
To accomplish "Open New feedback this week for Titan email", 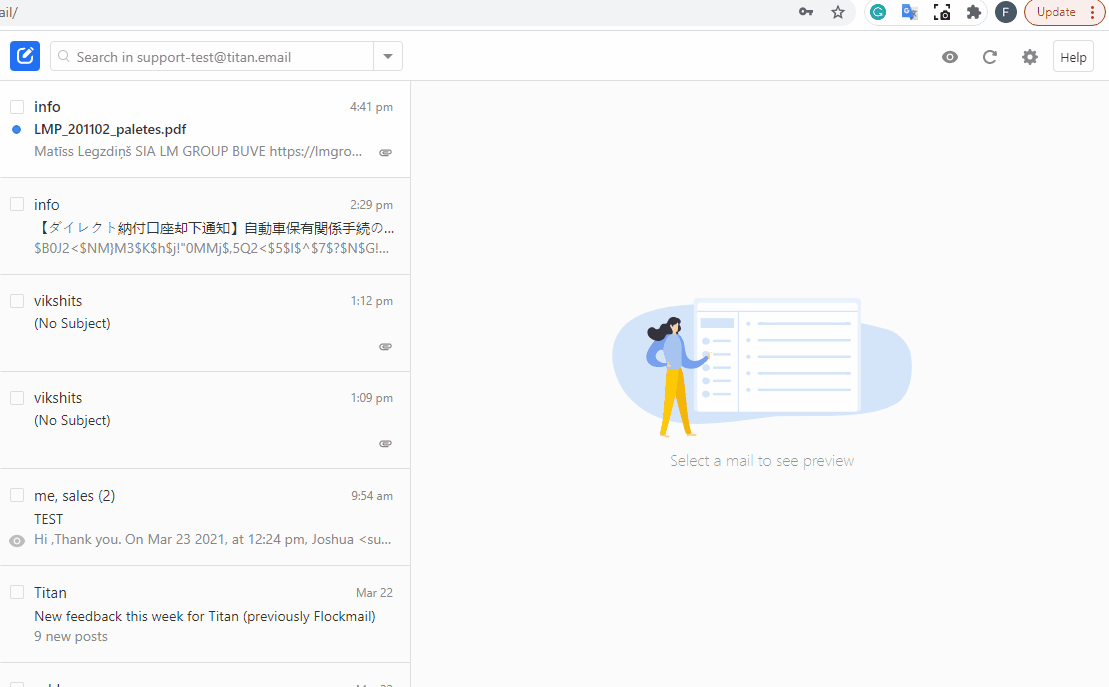I will click(205, 614).
